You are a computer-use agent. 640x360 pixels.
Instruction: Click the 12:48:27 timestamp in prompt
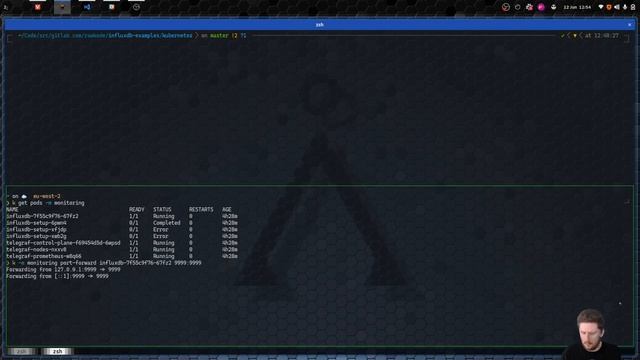(x=606, y=36)
